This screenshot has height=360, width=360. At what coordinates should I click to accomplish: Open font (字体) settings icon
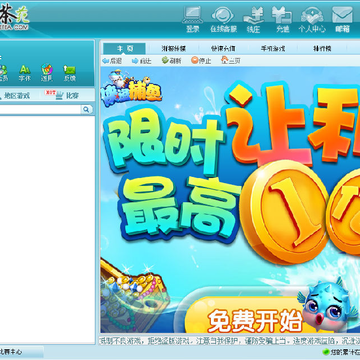point(25,73)
